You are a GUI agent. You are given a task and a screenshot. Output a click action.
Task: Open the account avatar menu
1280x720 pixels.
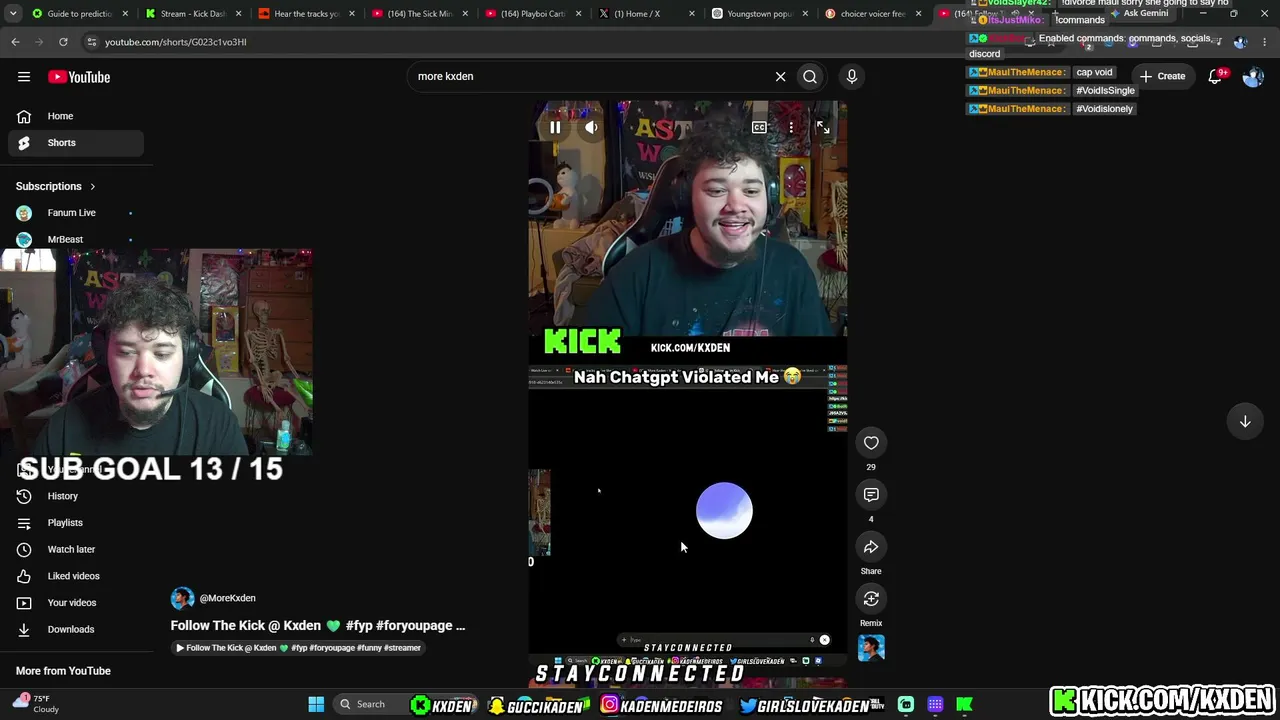(1253, 76)
